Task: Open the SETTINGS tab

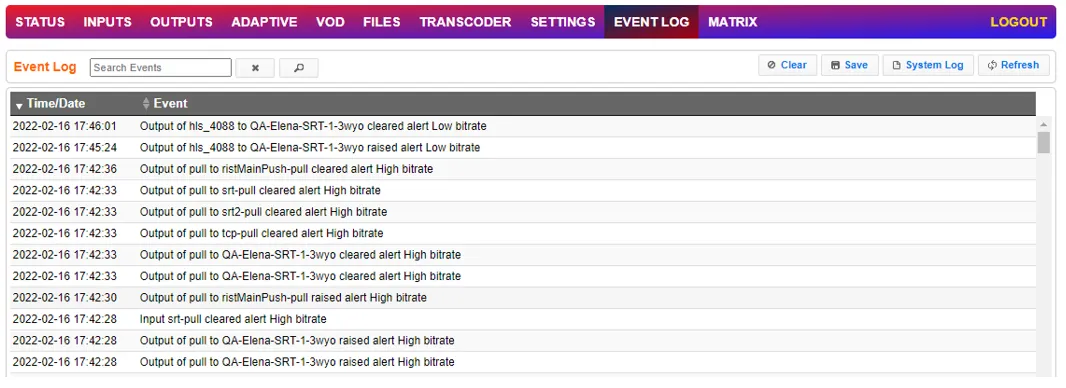Action: 563,22
